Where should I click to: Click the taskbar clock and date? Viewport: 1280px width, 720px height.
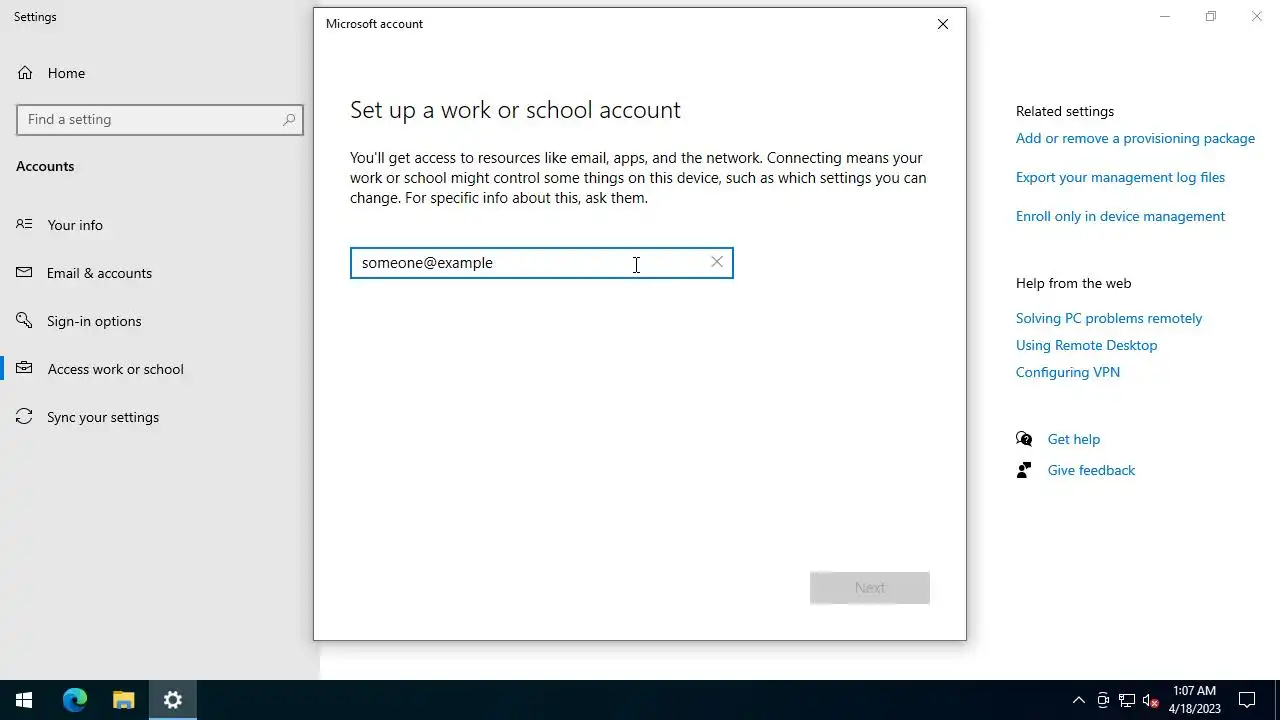[1195, 700]
